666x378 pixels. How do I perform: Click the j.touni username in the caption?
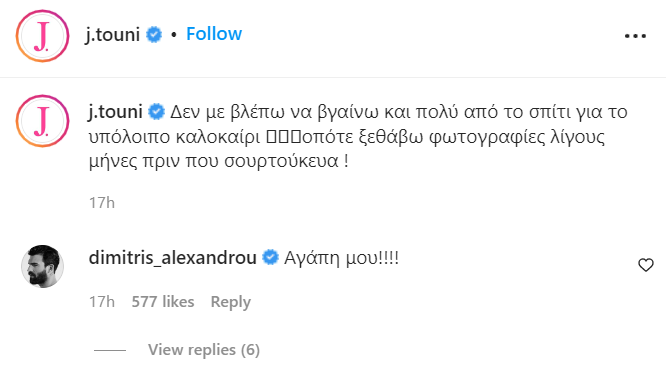[116, 112]
